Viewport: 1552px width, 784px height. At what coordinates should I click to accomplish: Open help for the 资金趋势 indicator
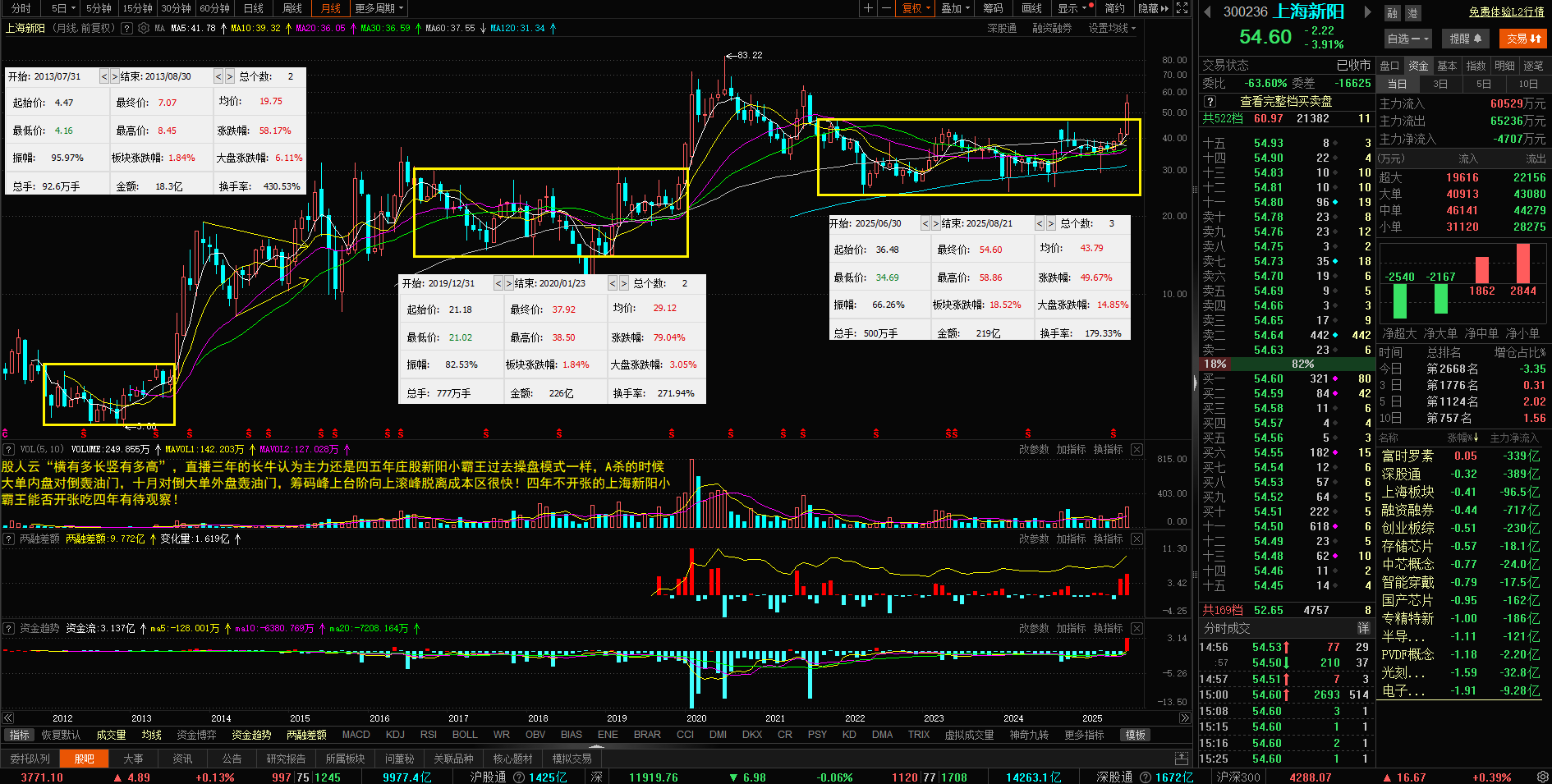pos(8,628)
